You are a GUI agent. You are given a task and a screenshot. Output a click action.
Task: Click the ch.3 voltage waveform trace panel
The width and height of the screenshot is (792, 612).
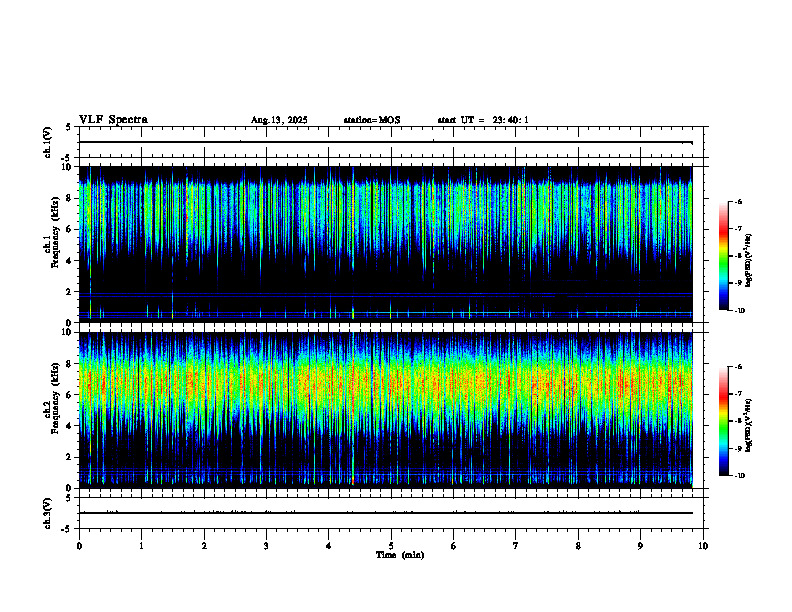391,513
